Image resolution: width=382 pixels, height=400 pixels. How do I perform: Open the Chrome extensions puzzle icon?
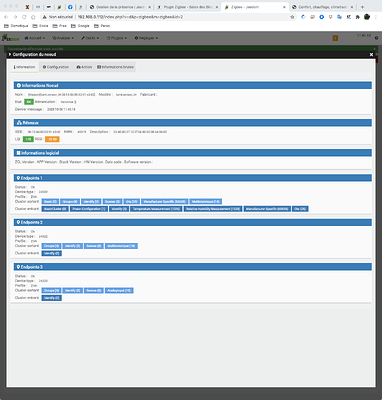click(x=358, y=17)
